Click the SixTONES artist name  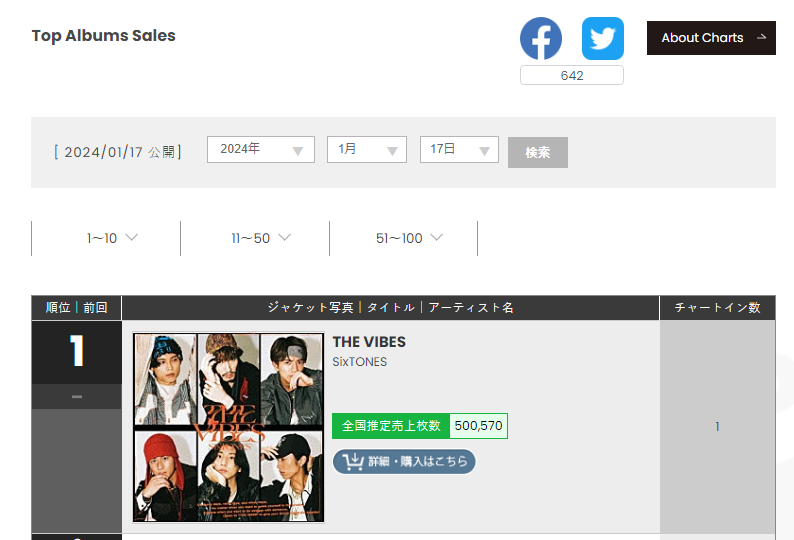click(360, 362)
